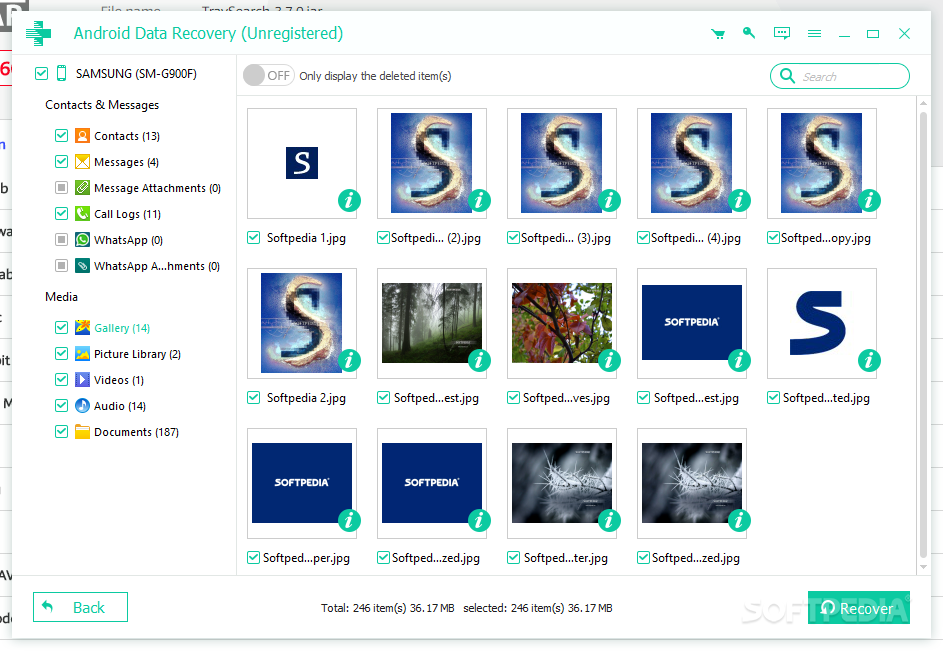Click info icon on Softped...opy.jpg thumbnail

[869, 200]
